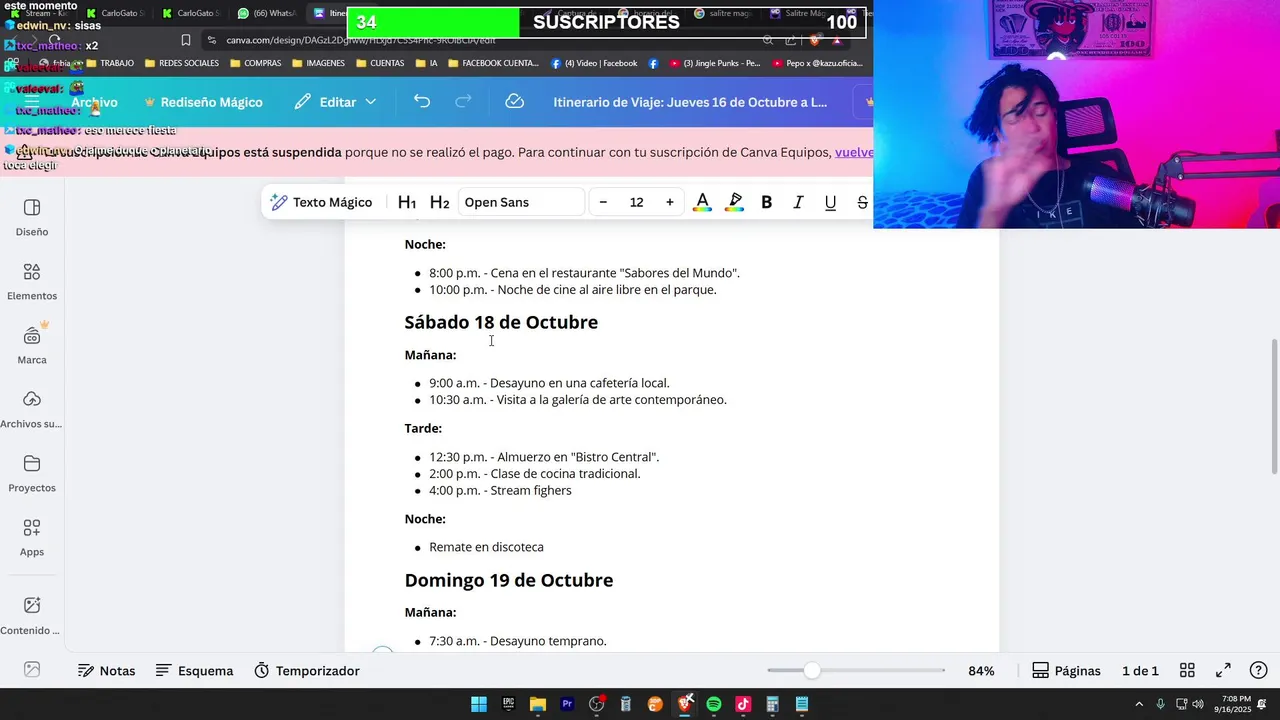This screenshot has height=720, width=1280.
Task: Toggle underline formatting
Action: point(830,202)
